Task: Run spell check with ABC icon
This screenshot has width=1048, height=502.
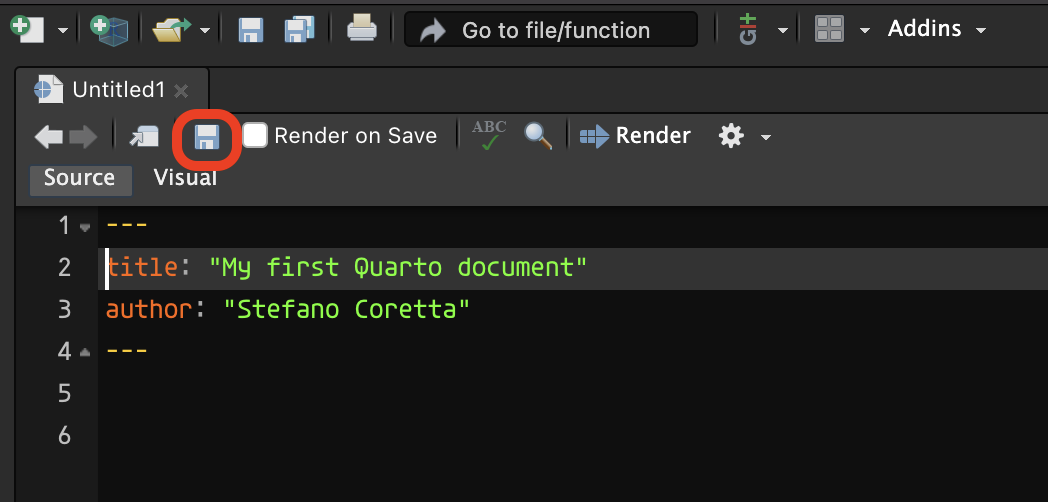Action: [x=489, y=135]
